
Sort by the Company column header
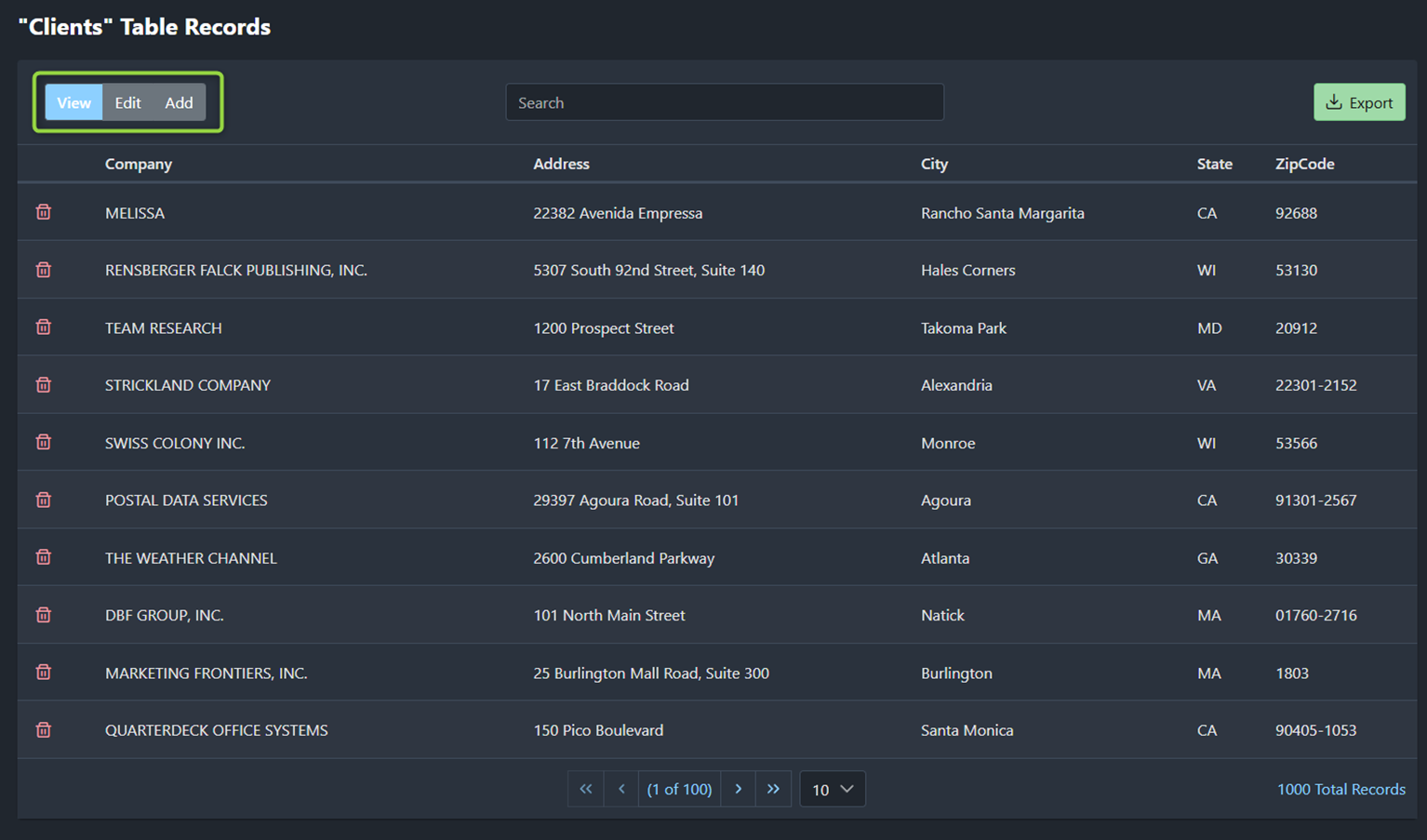pos(138,164)
